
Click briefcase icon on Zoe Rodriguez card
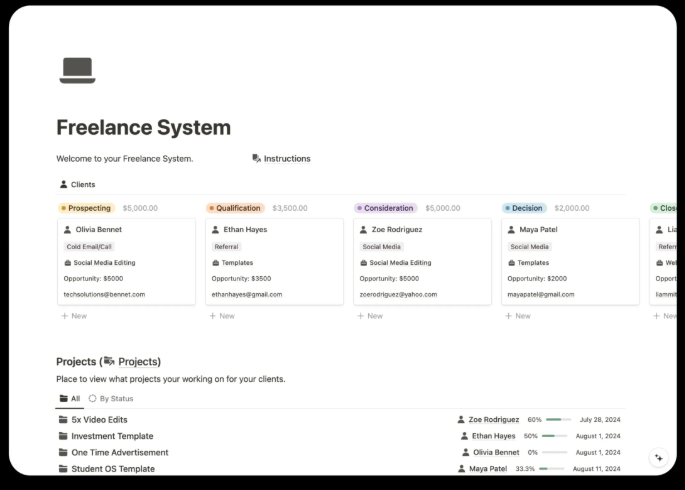coord(363,262)
